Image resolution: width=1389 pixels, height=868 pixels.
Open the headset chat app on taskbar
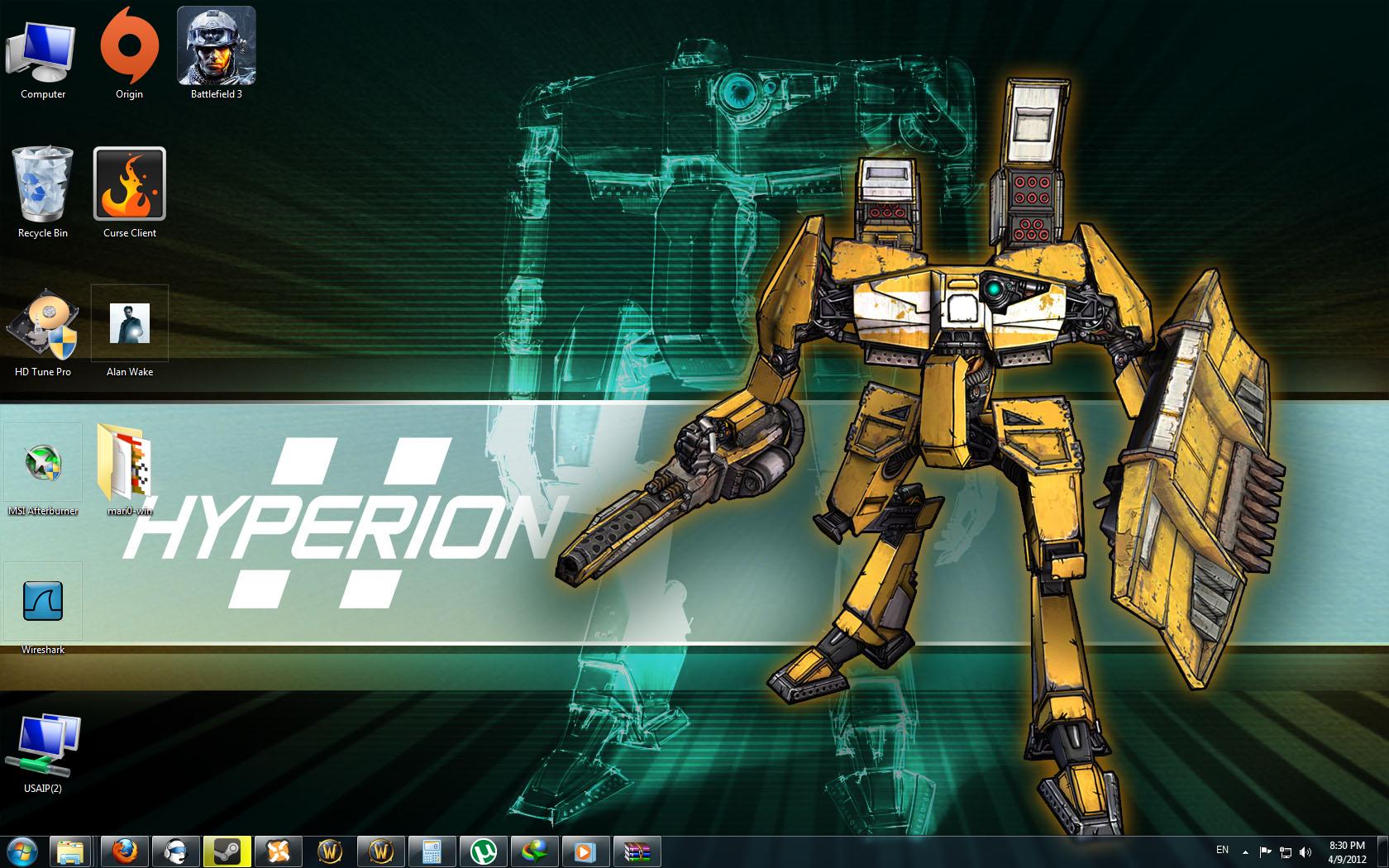point(175,851)
